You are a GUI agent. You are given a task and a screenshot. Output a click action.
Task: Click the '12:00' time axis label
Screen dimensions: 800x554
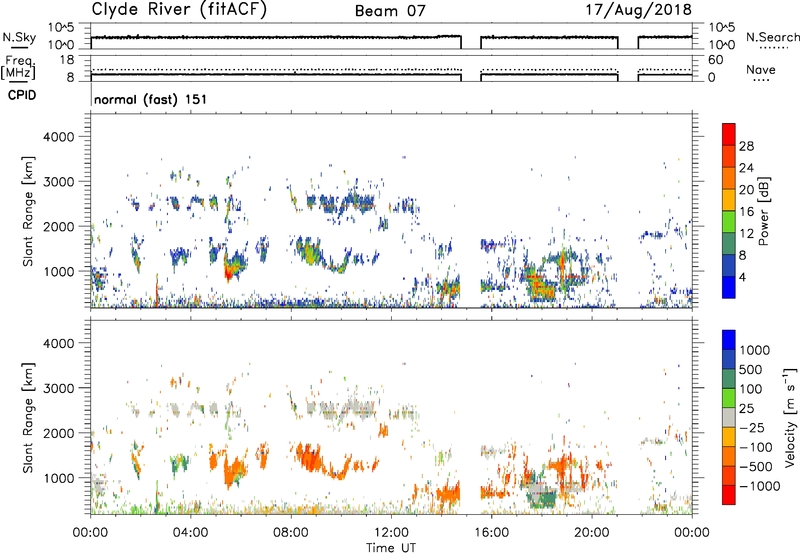click(x=391, y=533)
